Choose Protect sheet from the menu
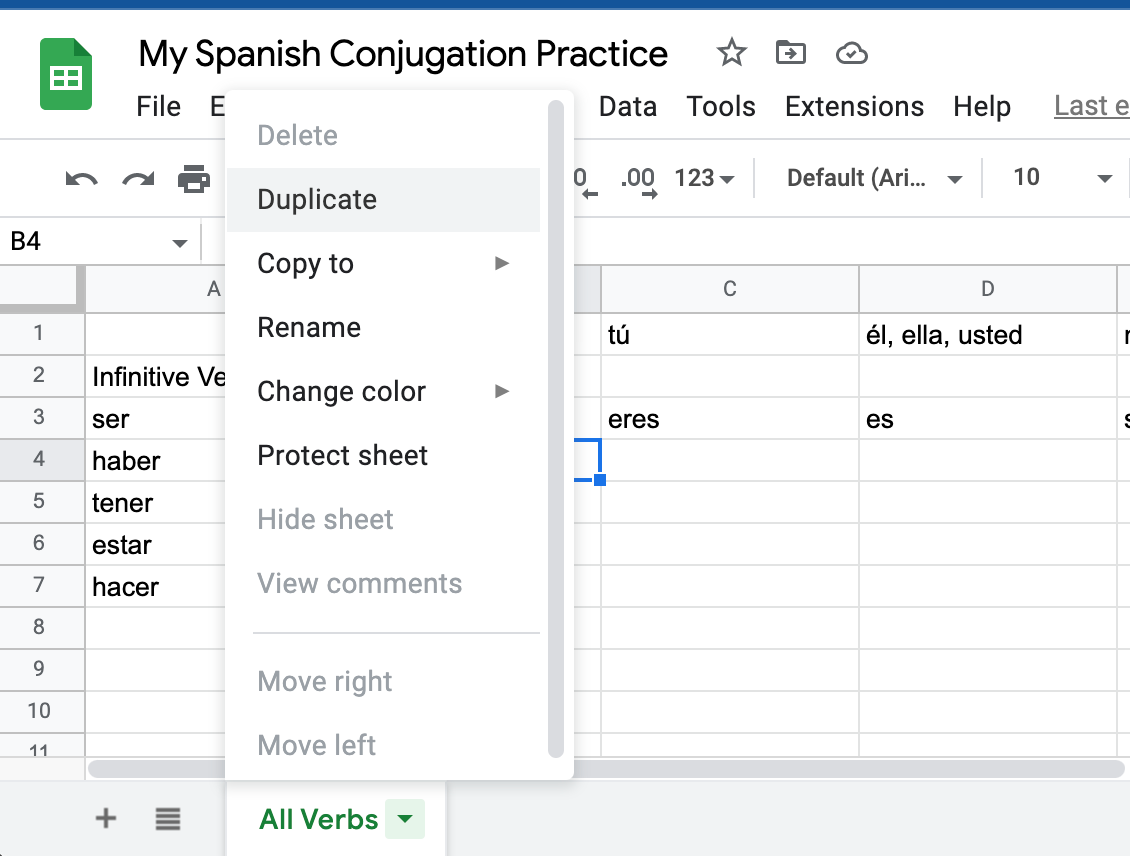The image size is (1130, 856). coord(342,455)
